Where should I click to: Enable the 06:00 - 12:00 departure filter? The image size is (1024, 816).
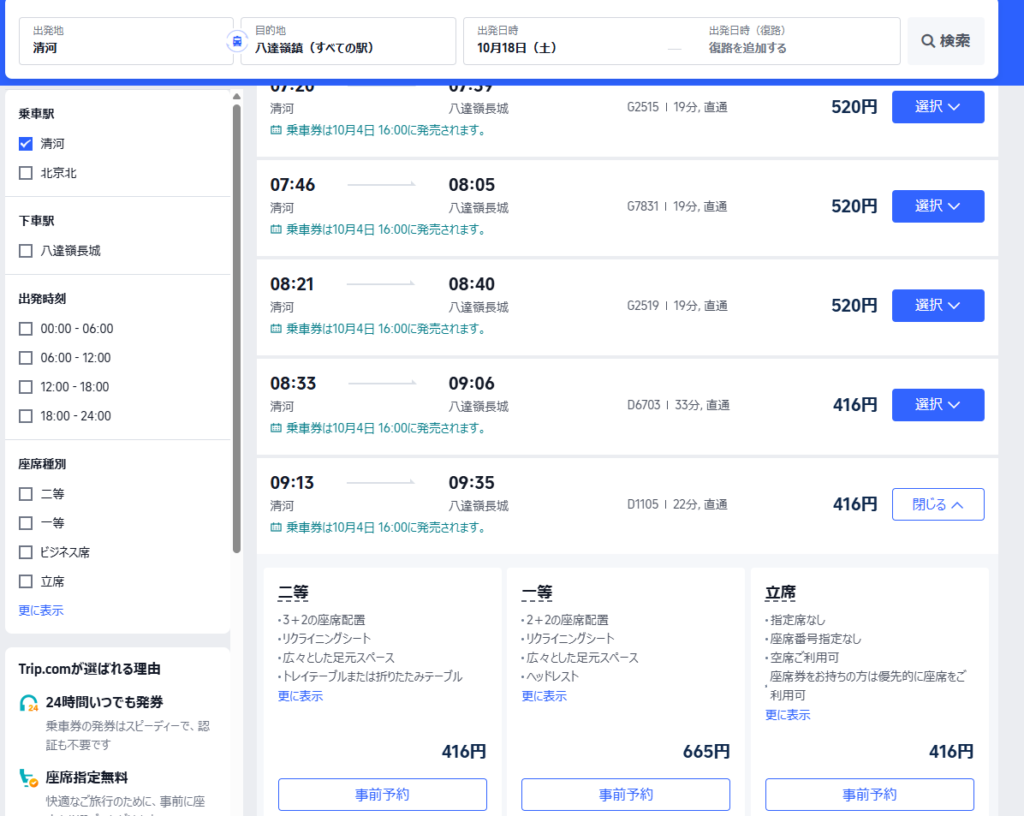pos(26,358)
